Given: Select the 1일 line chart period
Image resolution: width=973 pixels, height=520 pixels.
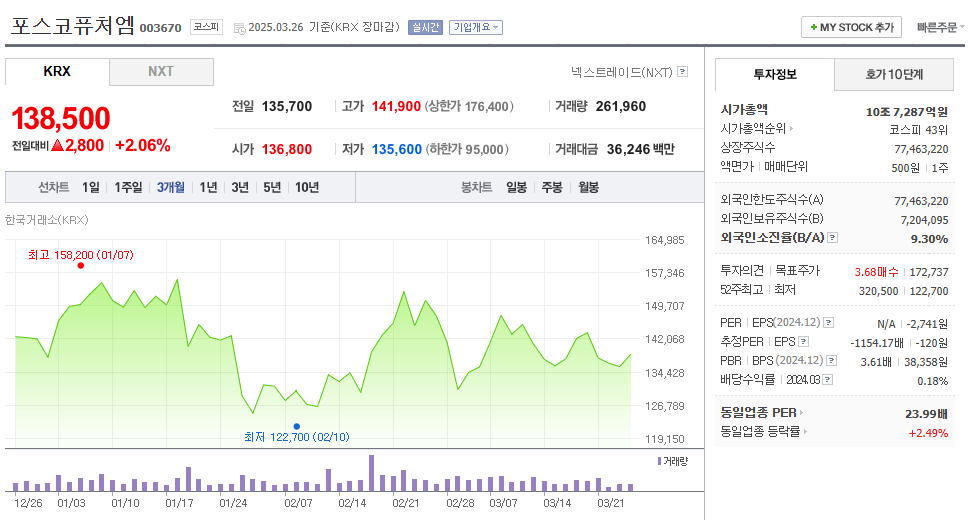Looking at the screenshot, I should (x=91, y=187).
